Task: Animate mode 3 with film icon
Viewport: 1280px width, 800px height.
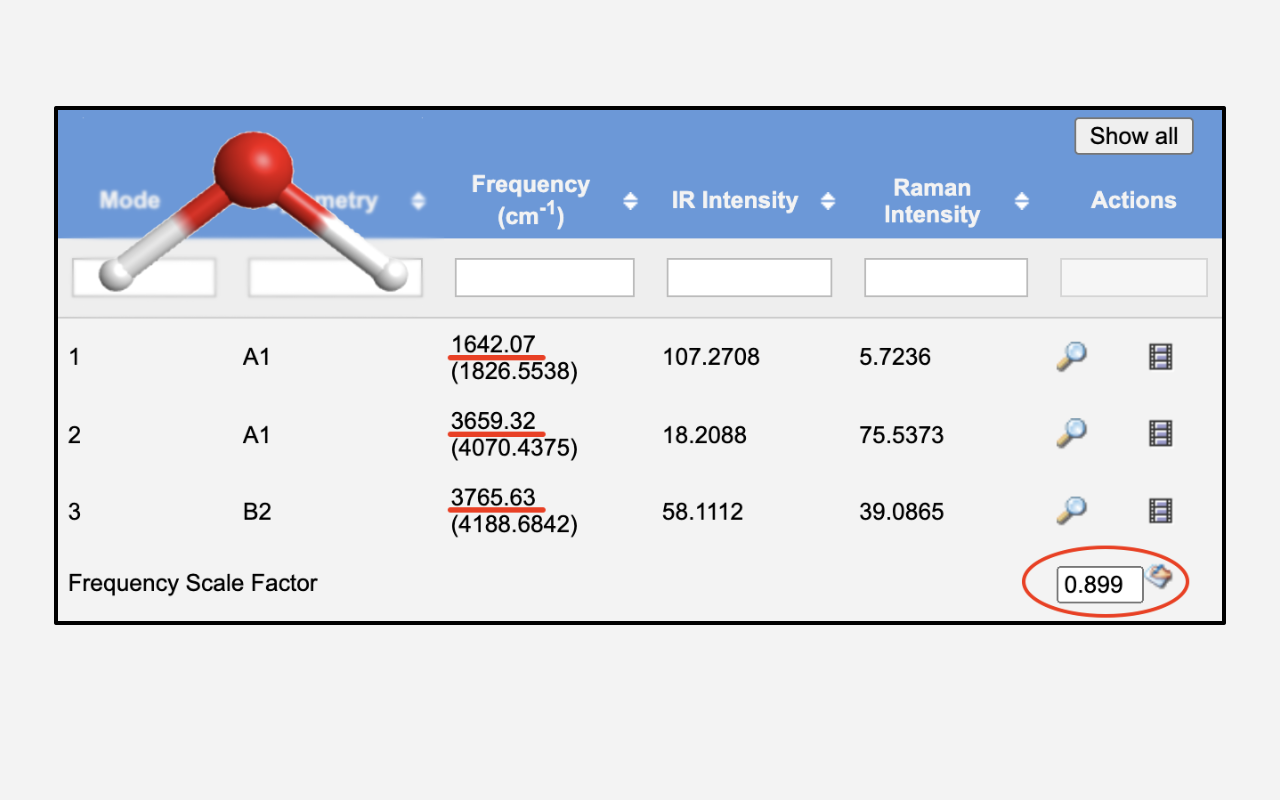Action: pyautogui.click(x=1160, y=511)
